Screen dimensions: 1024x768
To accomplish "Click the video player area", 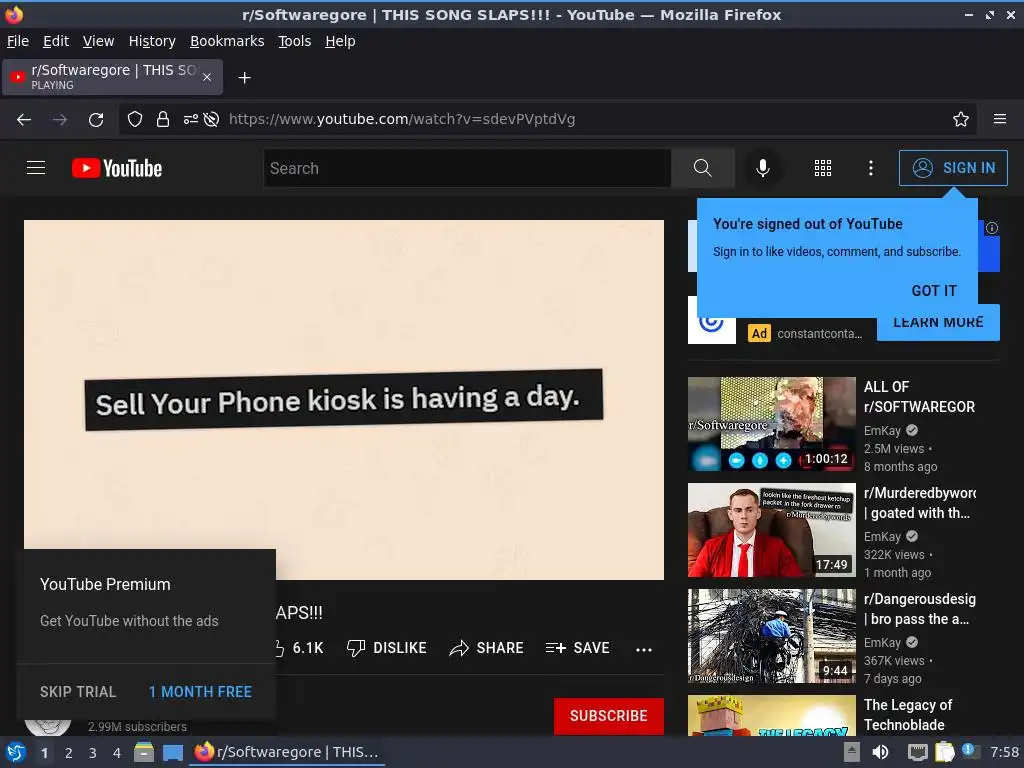I will tap(344, 400).
